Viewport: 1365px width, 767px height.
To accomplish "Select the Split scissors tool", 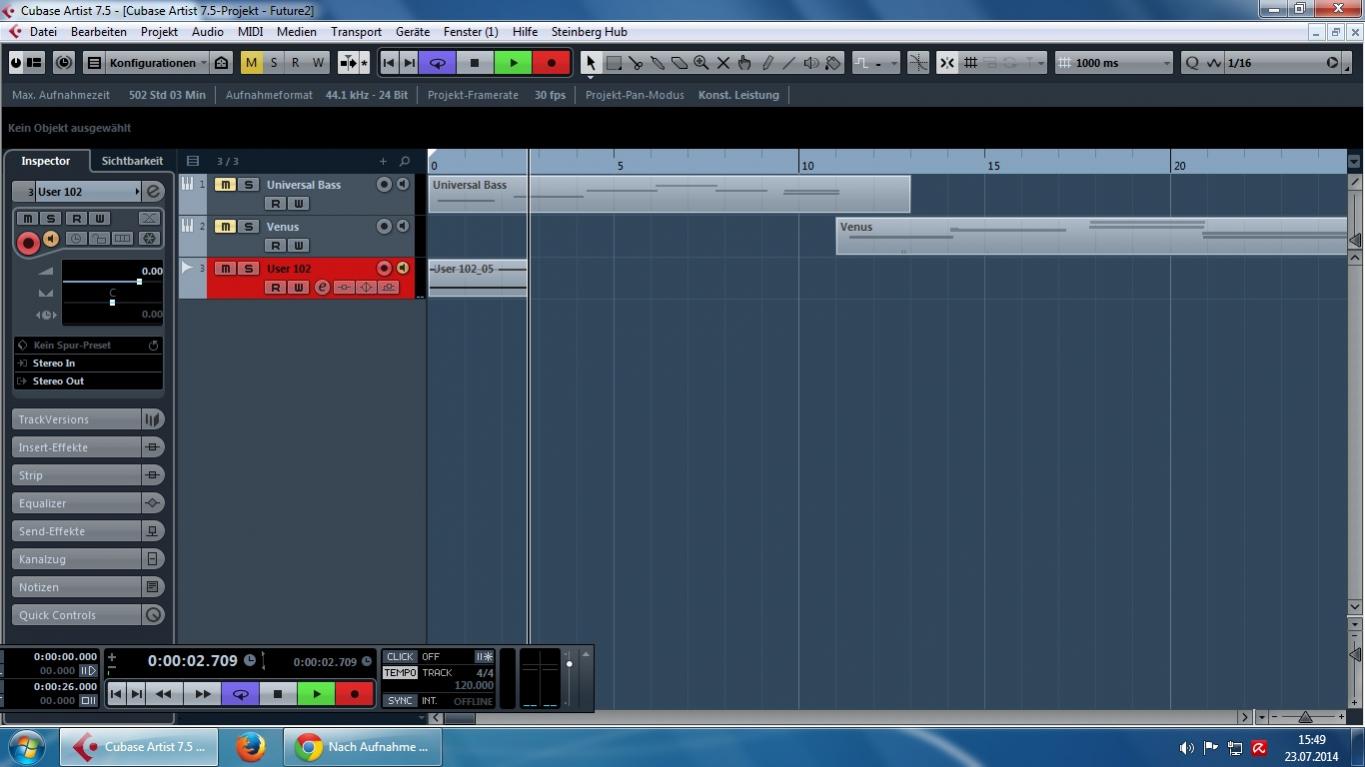I will pyautogui.click(x=636, y=63).
